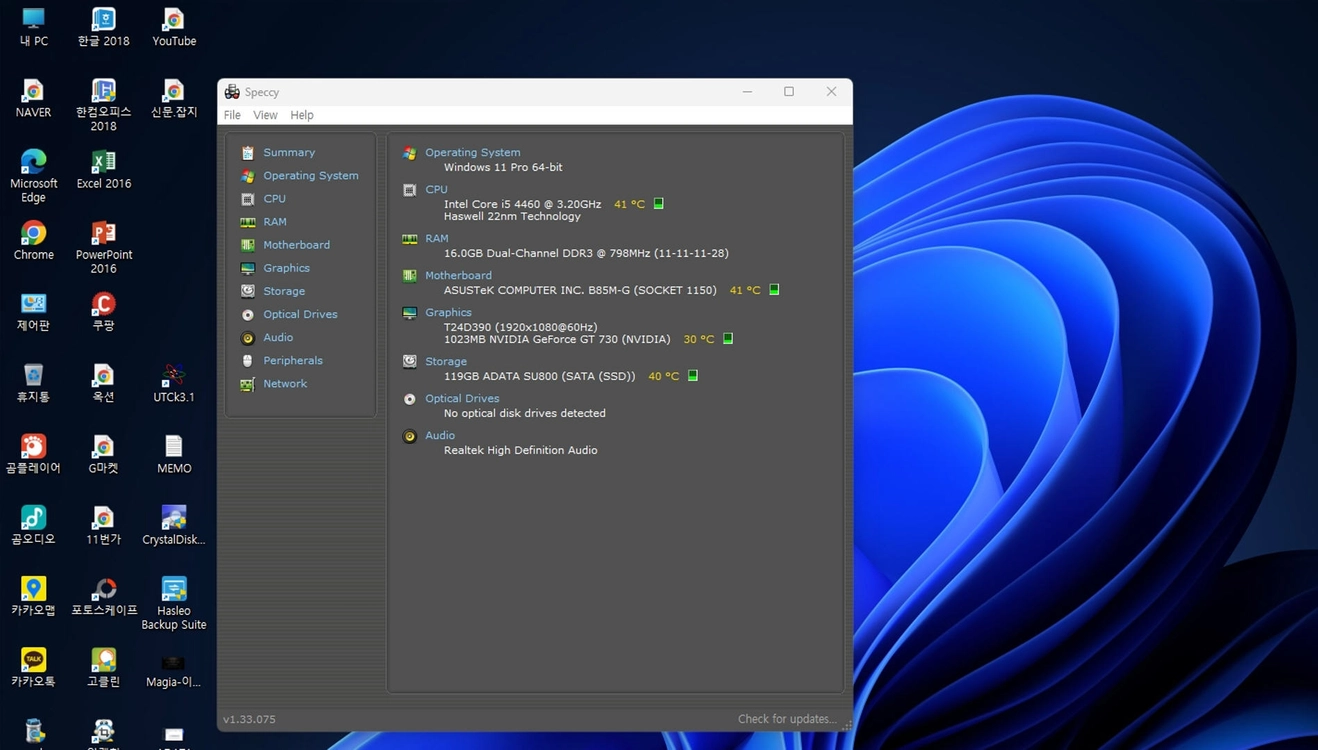The image size is (1318, 750).
Task: Select the PowerPoint 2016 desktop icon
Action: pos(104,248)
